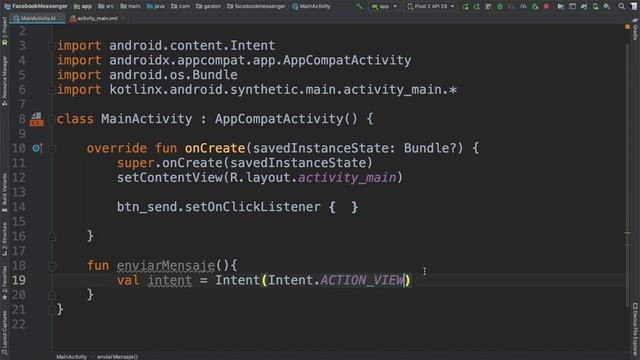
Task: Click the magnifier Search Everywhere icon
Action: 621,6
